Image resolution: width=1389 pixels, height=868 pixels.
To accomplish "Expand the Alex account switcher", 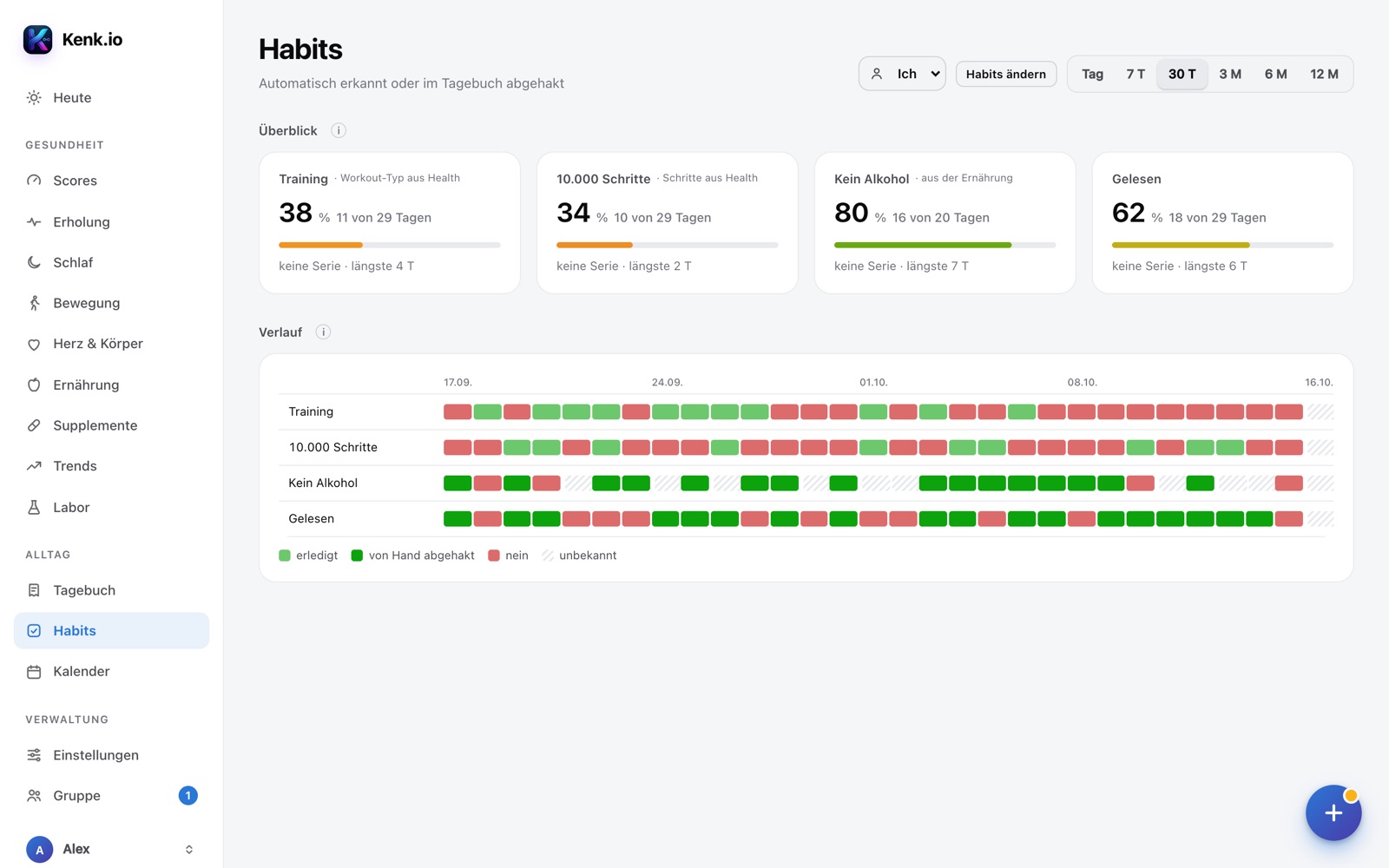I will [189, 849].
